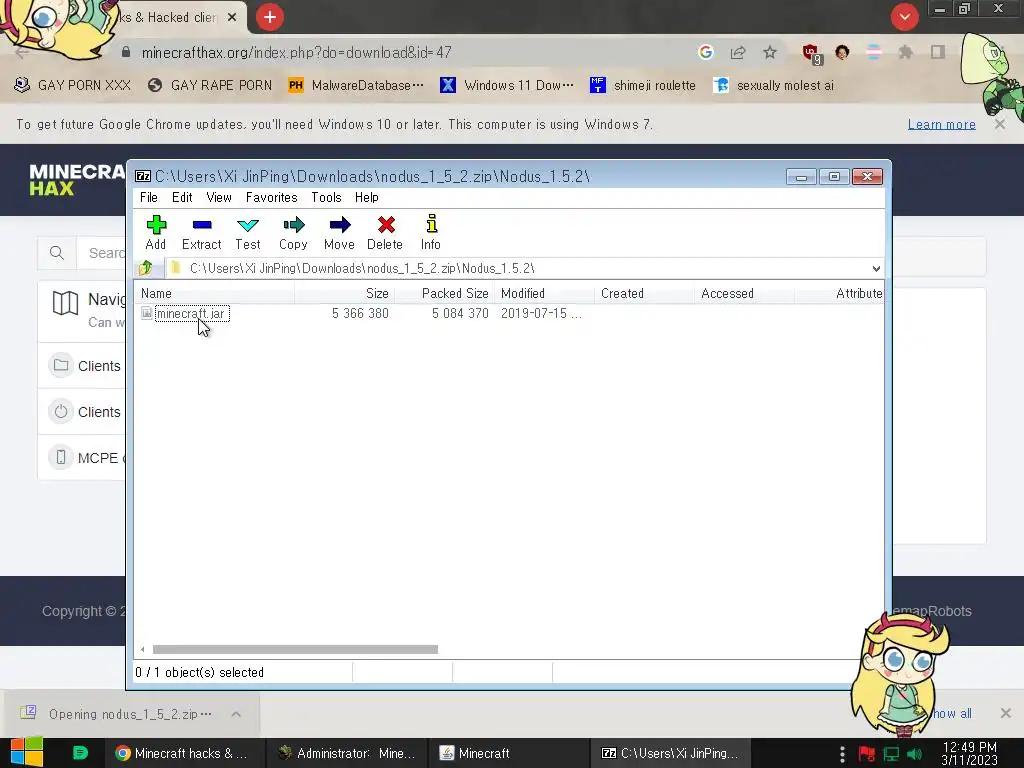Image resolution: width=1024 pixels, height=768 pixels.
Task: Click the Chrome address bar URL
Action: coord(296,52)
